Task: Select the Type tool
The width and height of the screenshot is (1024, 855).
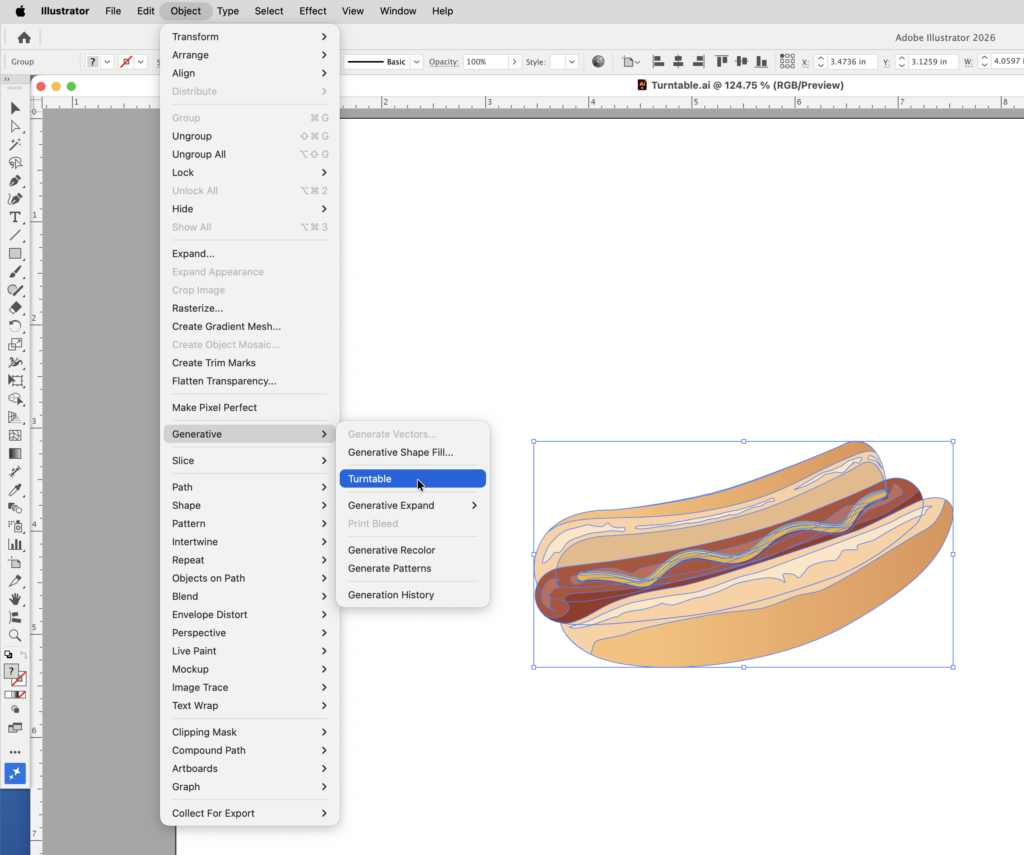Action: (15, 217)
